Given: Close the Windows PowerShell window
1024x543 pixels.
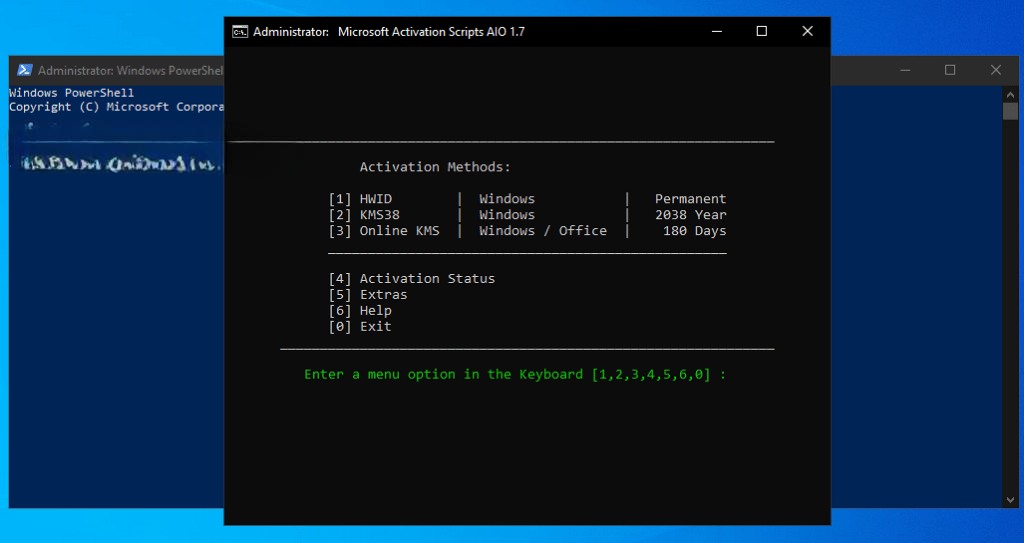Looking at the screenshot, I should pos(996,70).
